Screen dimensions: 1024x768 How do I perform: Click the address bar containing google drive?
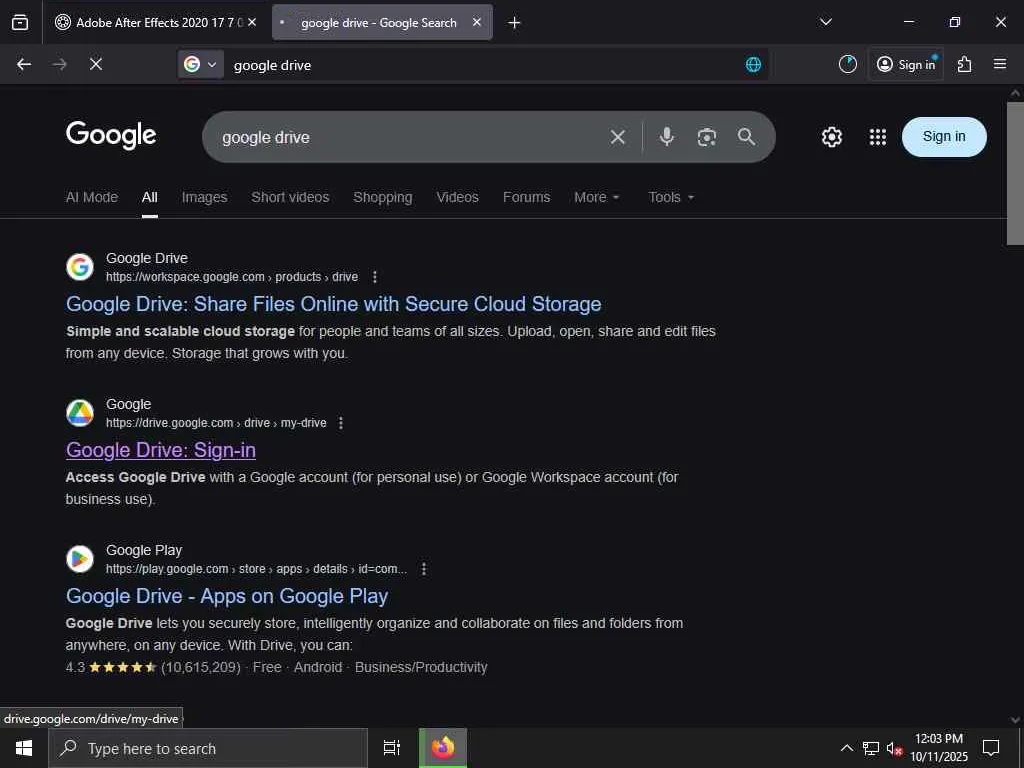[483, 65]
